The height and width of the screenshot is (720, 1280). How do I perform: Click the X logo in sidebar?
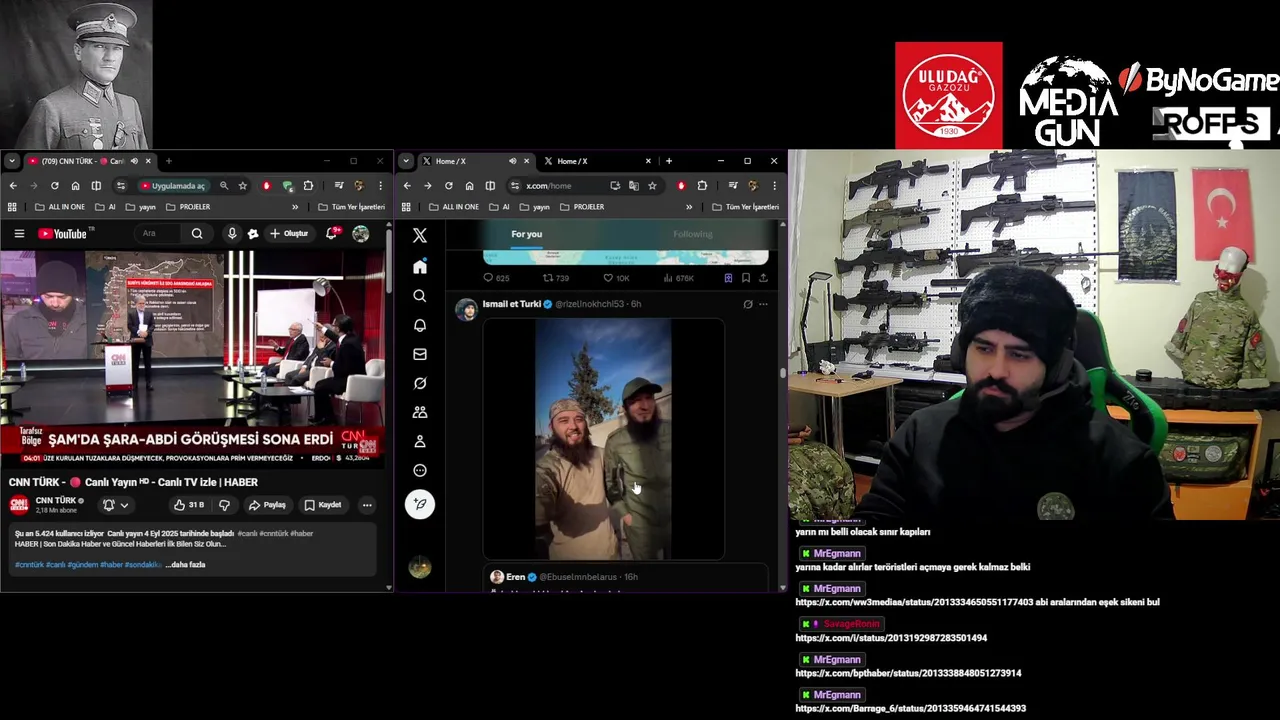pos(420,236)
